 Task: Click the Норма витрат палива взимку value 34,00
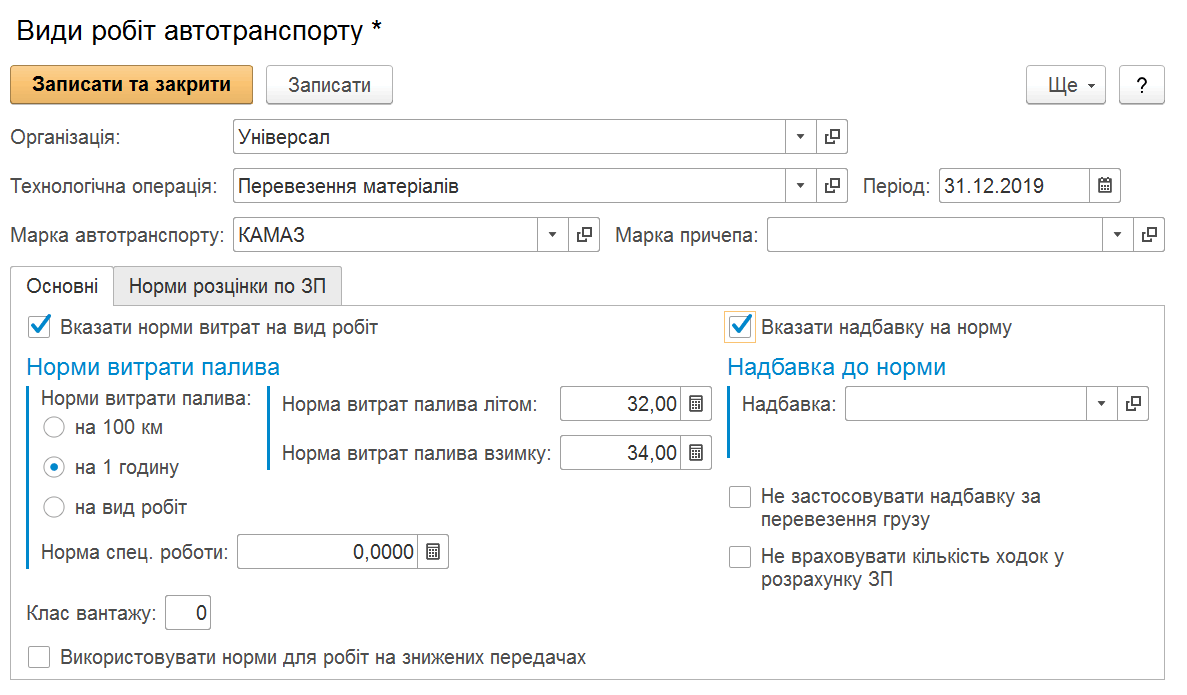[x=621, y=453]
